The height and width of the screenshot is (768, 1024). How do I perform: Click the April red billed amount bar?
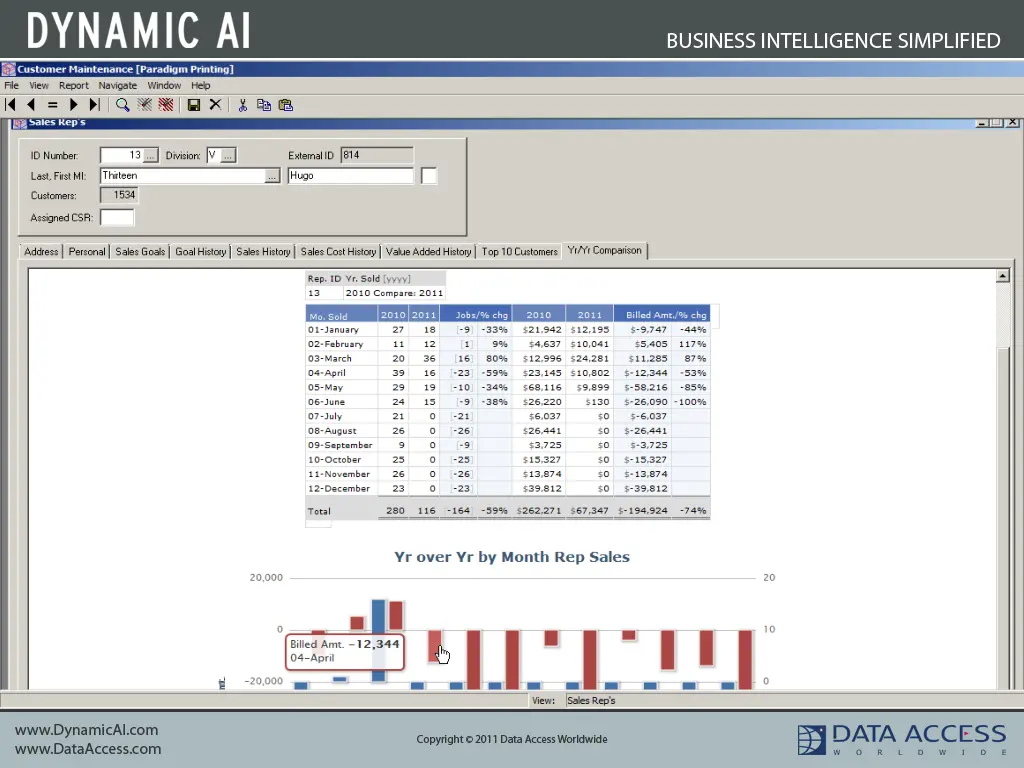[435, 646]
